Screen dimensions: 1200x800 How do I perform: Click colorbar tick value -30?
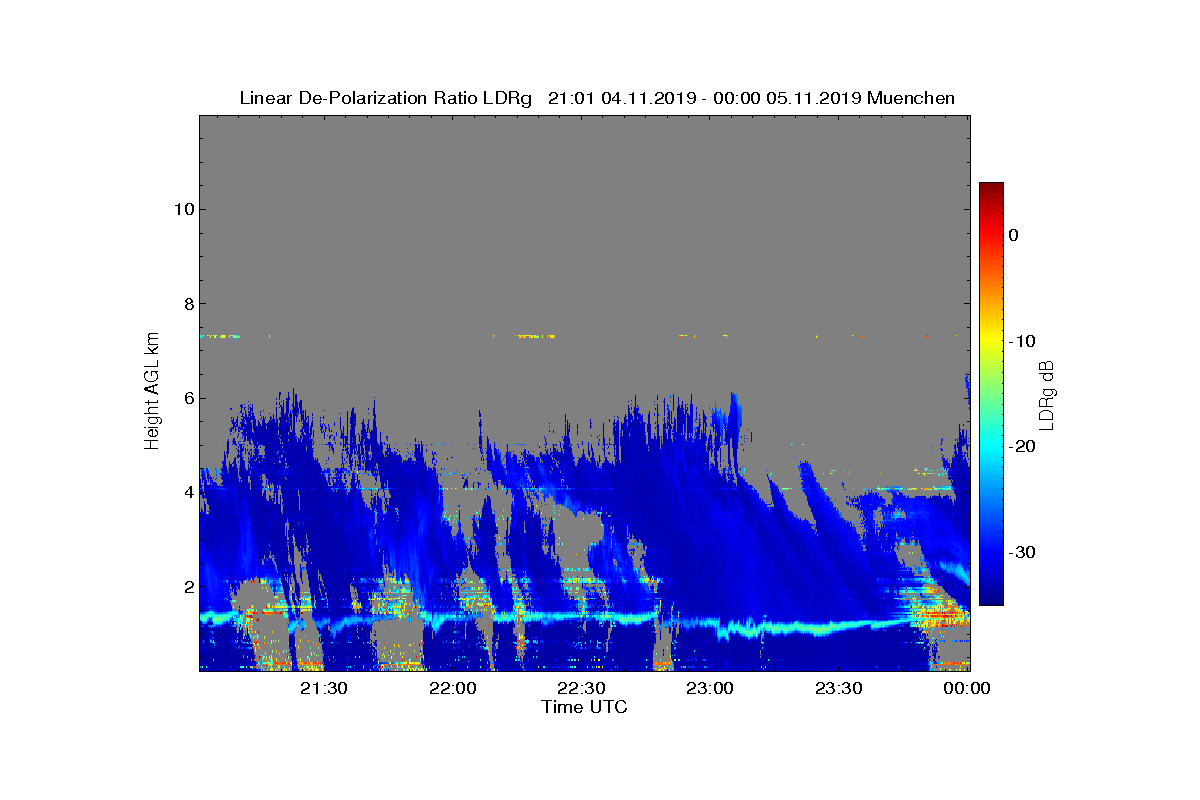pos(1020,552)
